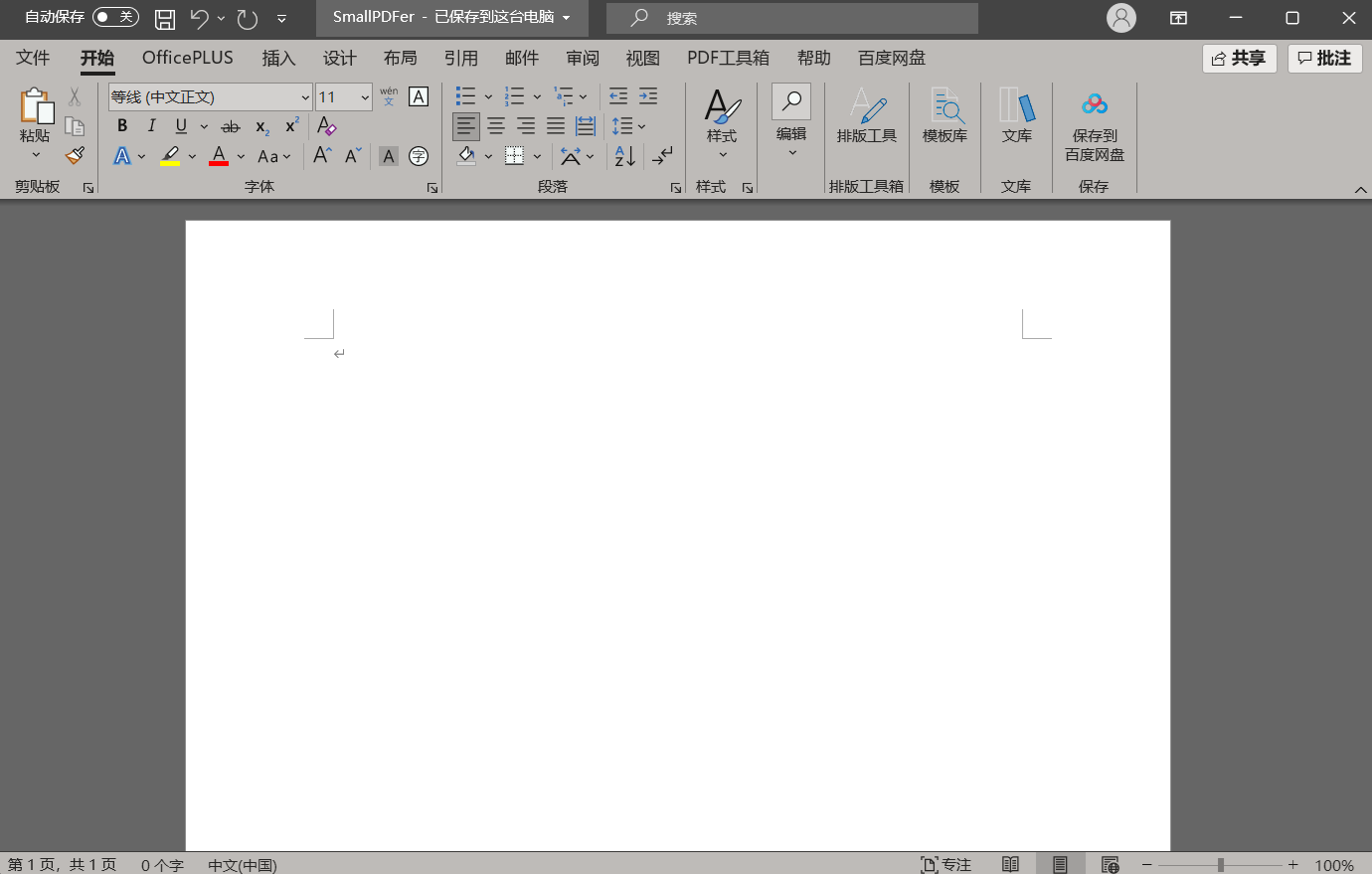Click the Increase Indent icon
The image size is (1372, 874).
click(648, 96)
